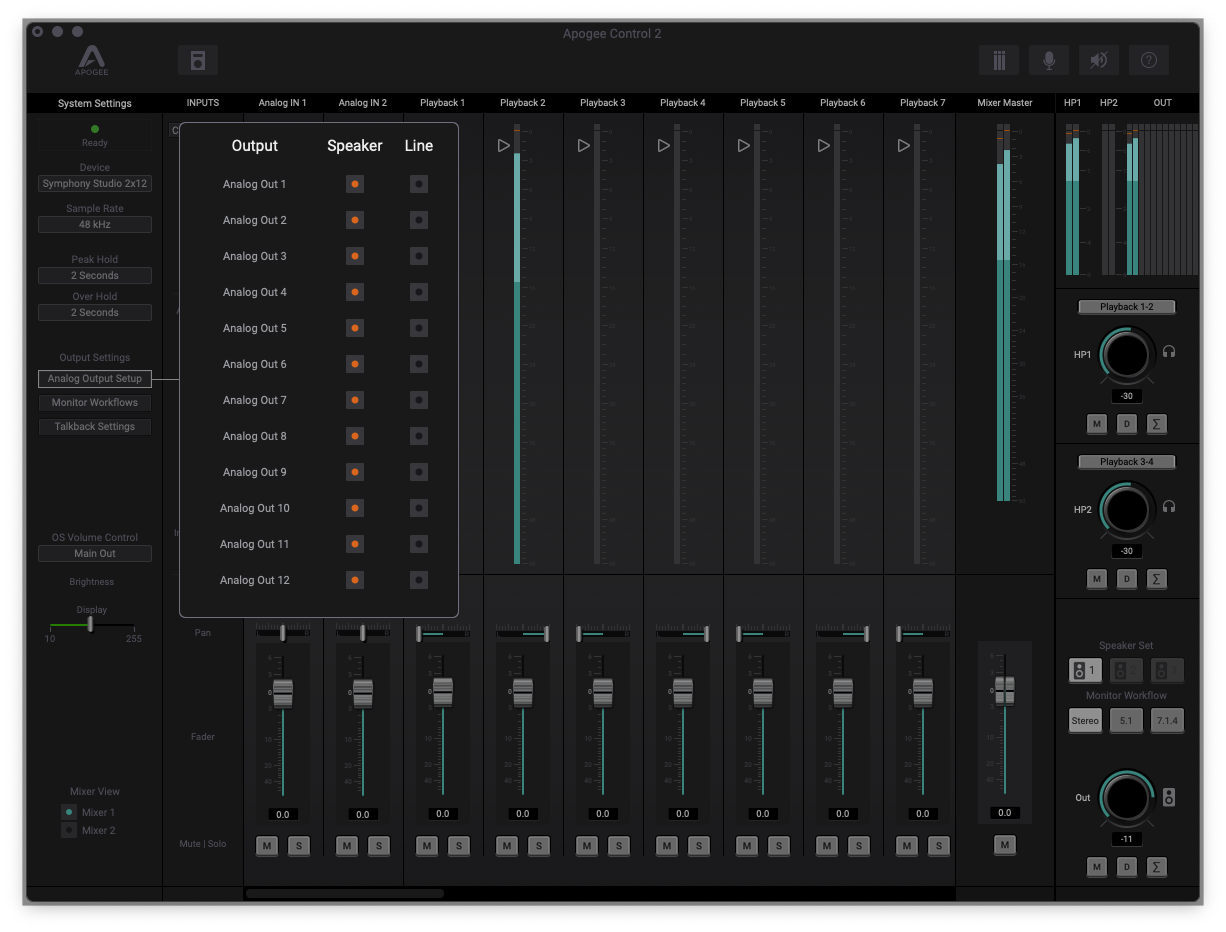Open OS Volume Control Main Out dropdown

tap(95, 553)
